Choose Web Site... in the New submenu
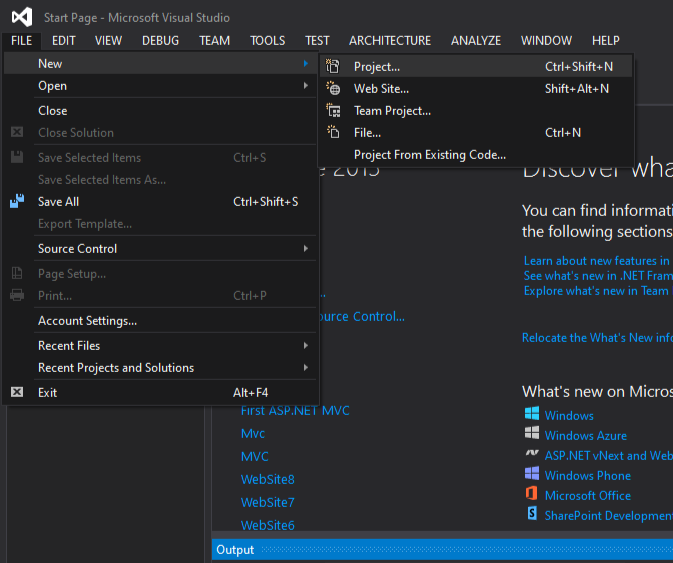Viewport: 673px width, 563px height. tap(476, 89)
